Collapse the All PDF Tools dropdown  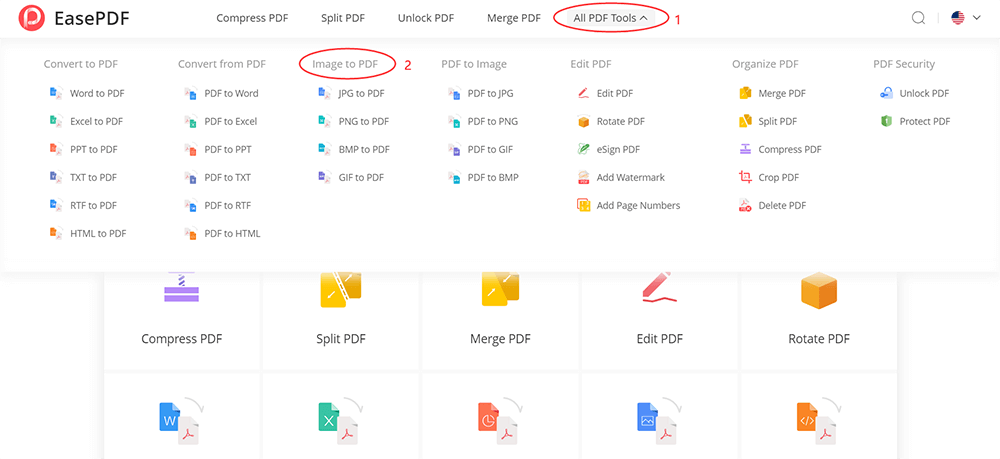(610, 18)
